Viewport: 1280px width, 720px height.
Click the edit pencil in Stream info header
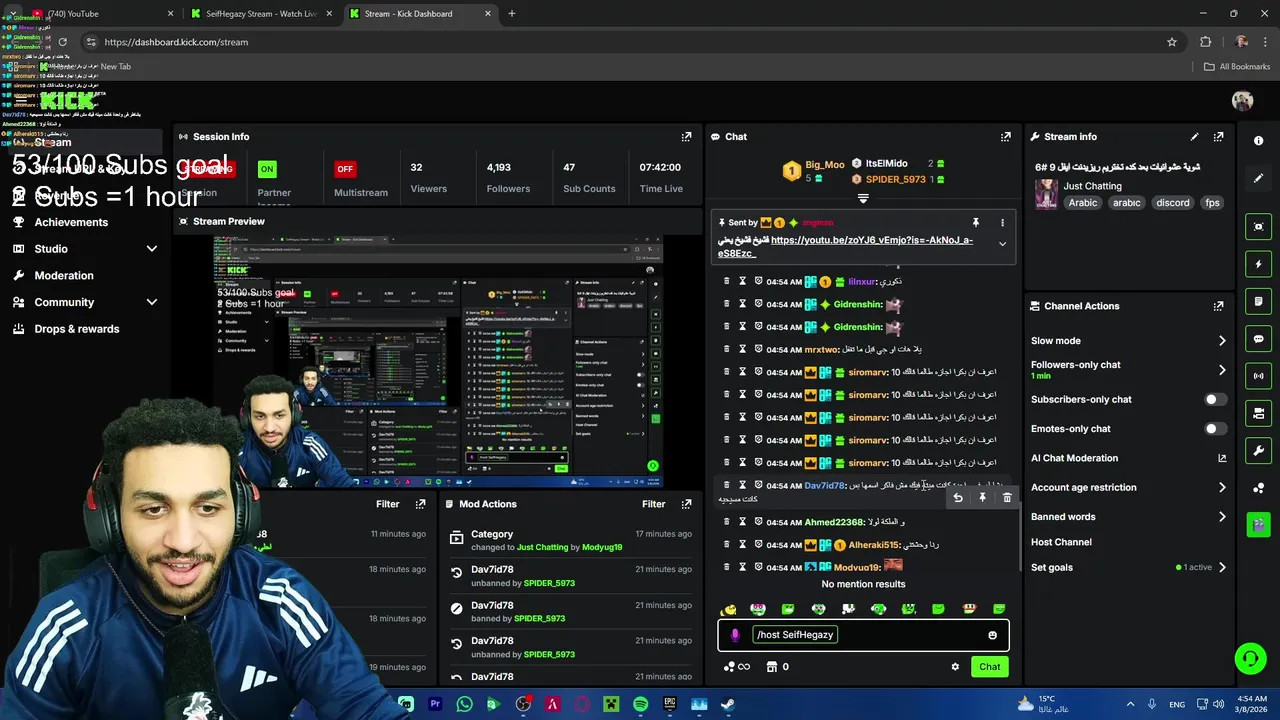tap(1194, 137)
